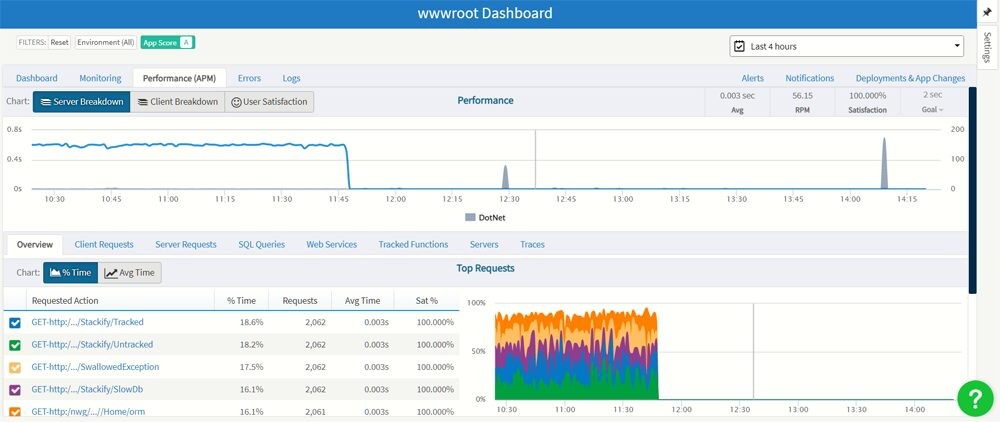
Task: Open the Environment (All) filter
Action: tap(105, 42)
